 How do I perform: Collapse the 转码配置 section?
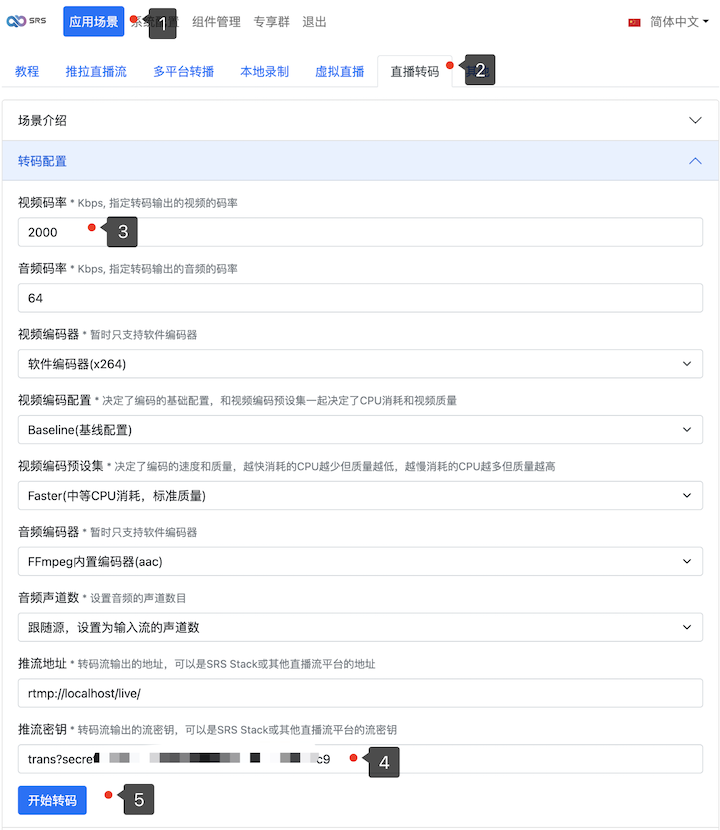(x=360, y=161)
